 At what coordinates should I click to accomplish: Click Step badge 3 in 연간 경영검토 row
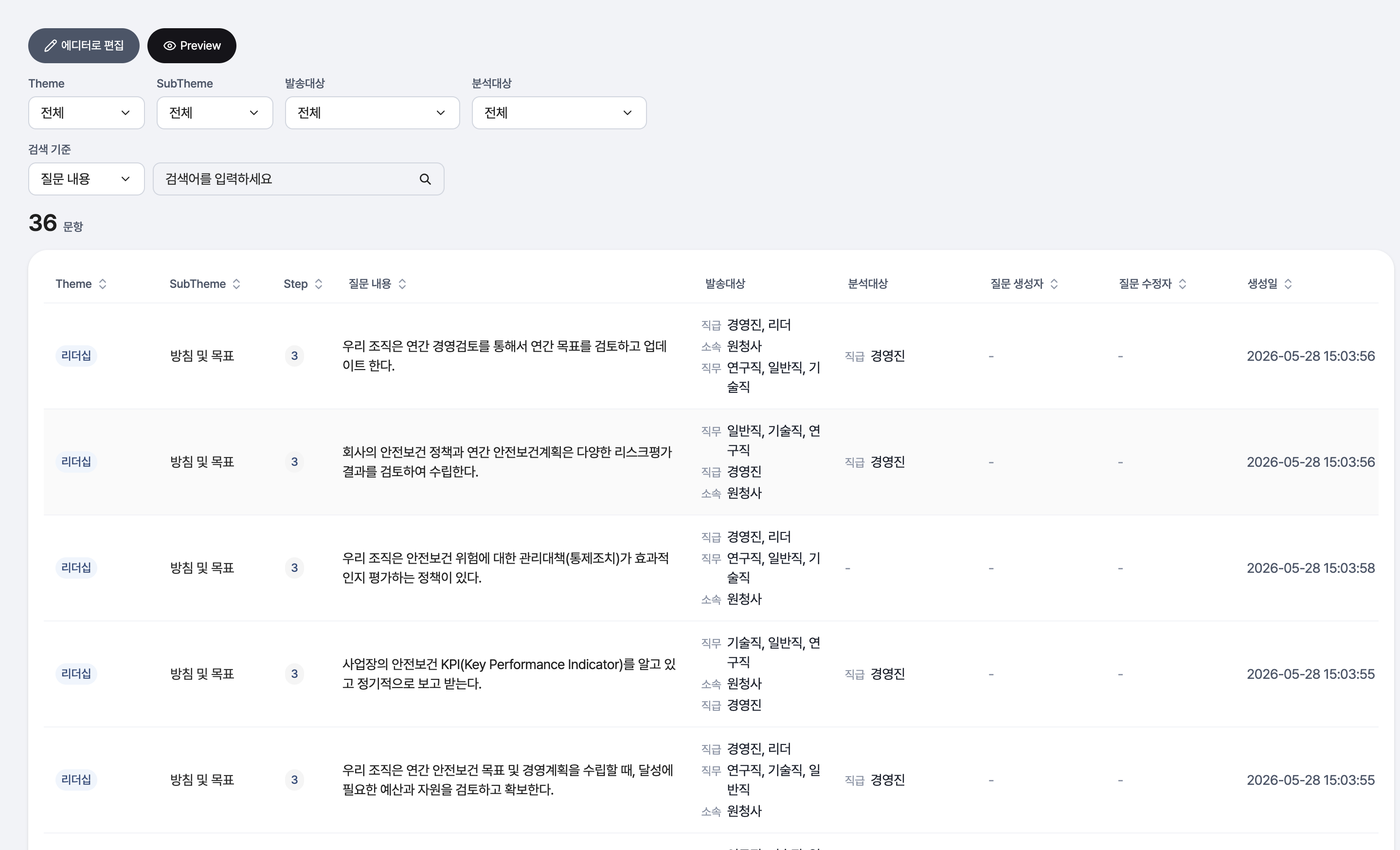294,356
